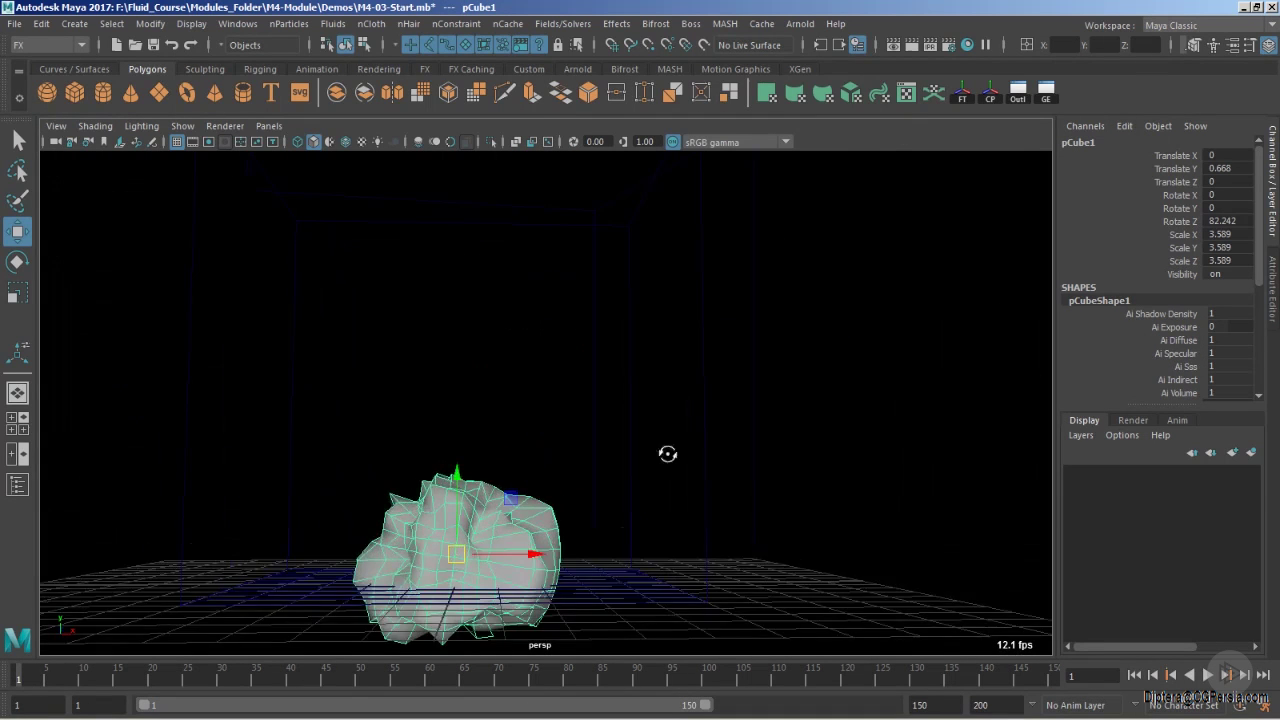Screen dimensions: 1280x720
Task: Select the Paint selection tool
Action: pyautogui.click(x=18, y=201)
